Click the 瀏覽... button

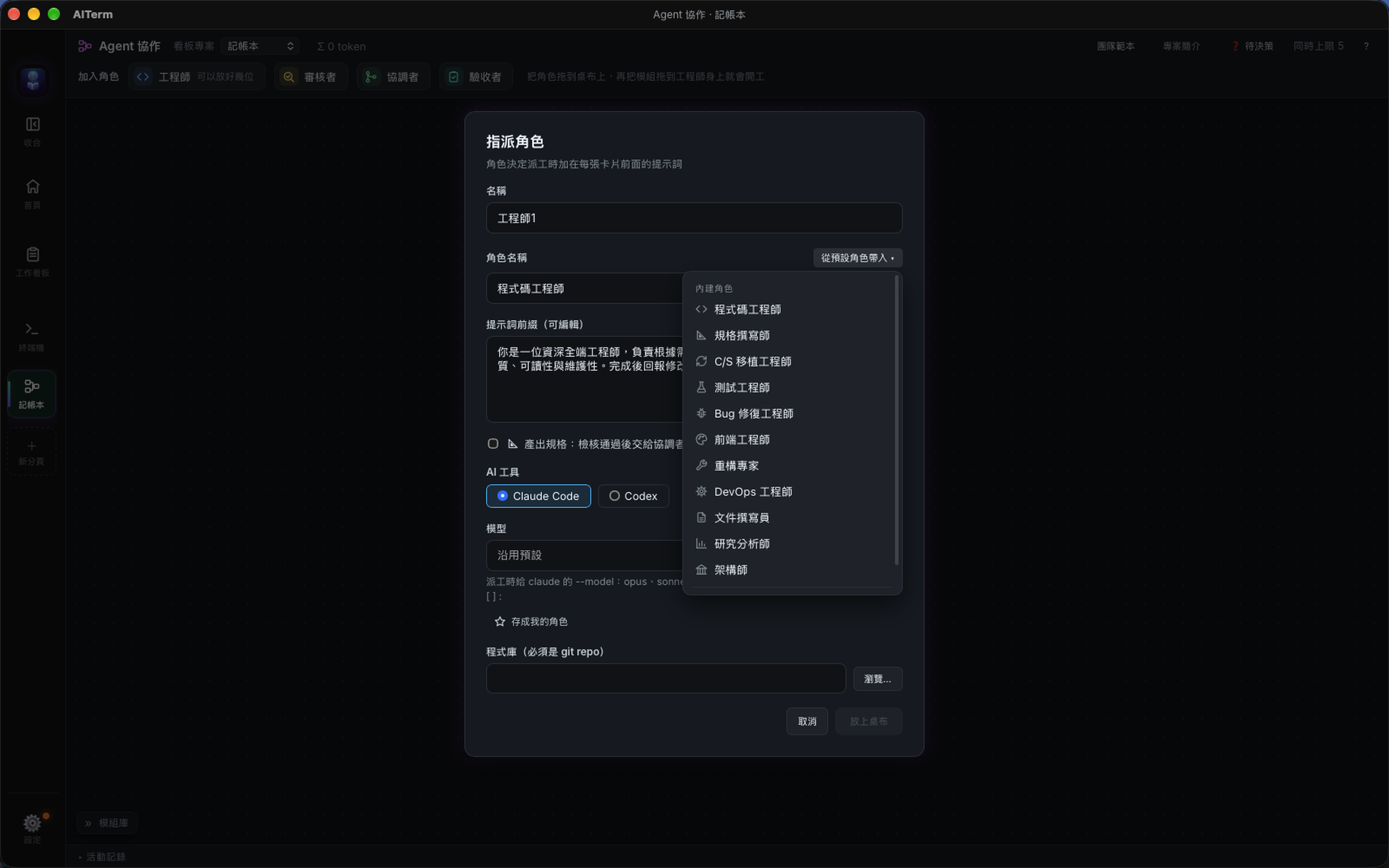tap(877, 679)
